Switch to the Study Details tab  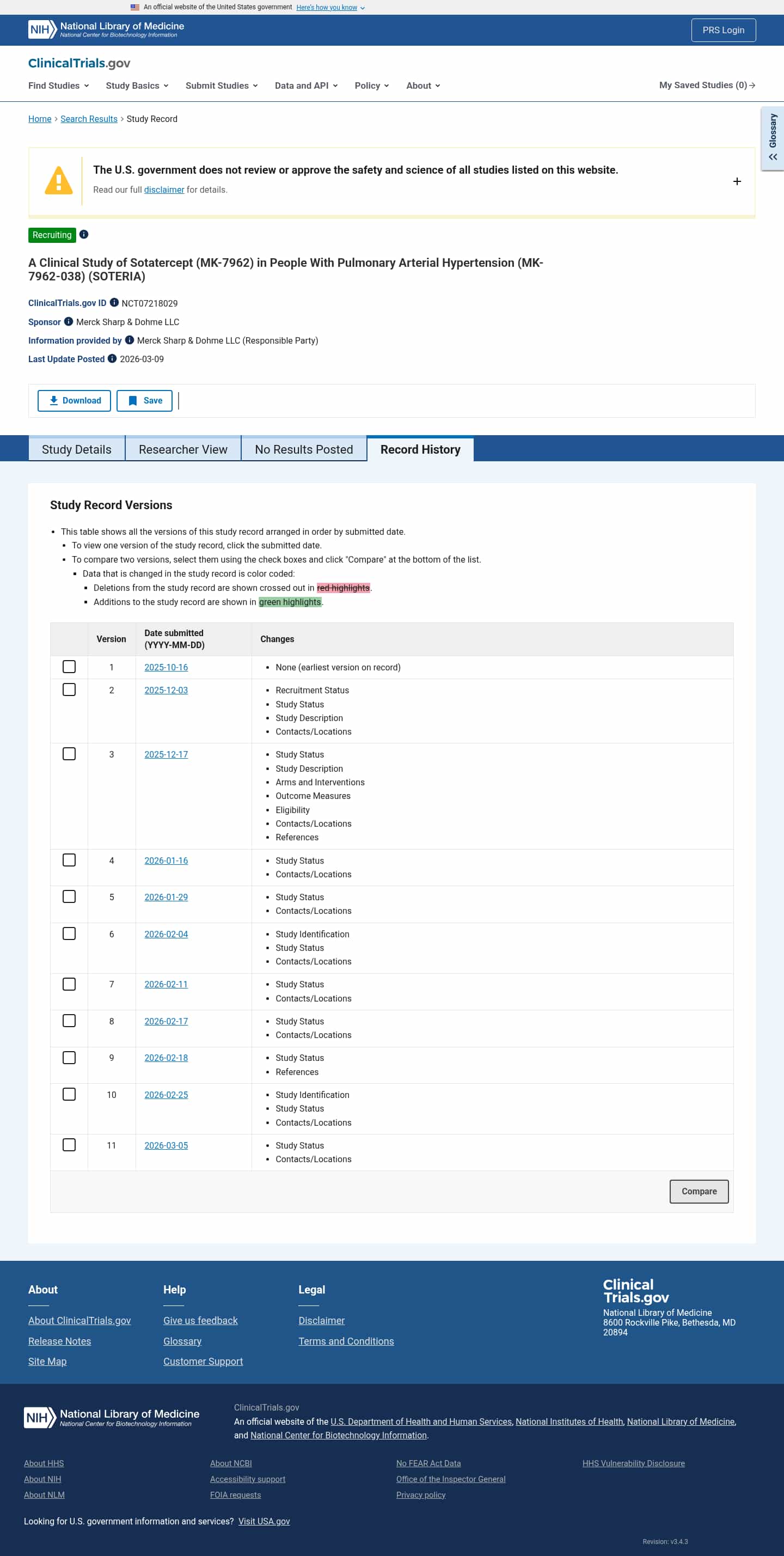coord(77,449)
